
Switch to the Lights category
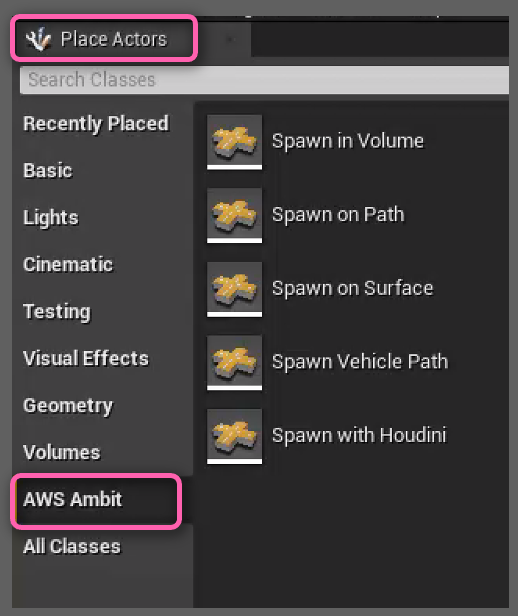(x=51, y=217)
